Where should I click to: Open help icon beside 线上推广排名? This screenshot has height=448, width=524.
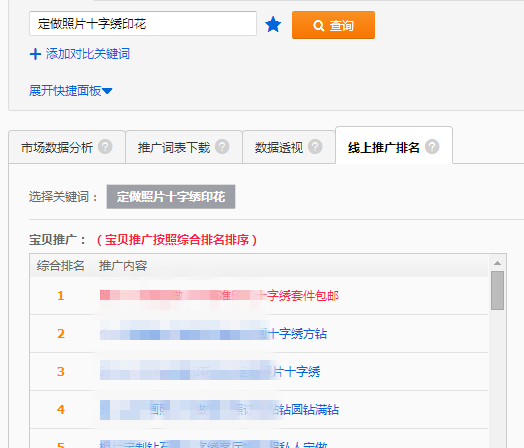(432, 147)
